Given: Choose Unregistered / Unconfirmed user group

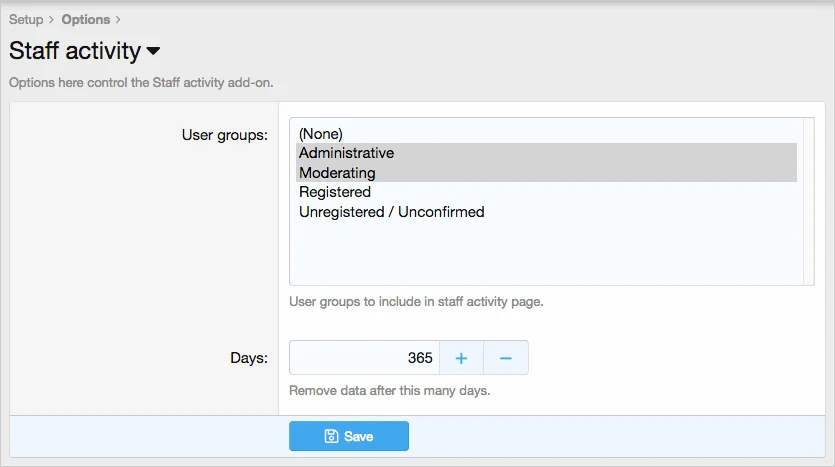Looking at the screenshot, I should [x=391, y=212].
